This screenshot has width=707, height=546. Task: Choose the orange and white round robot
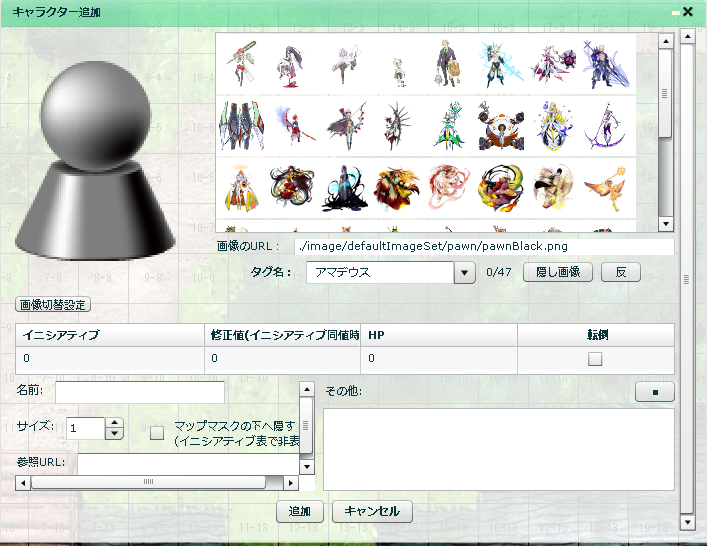point(501,126)
